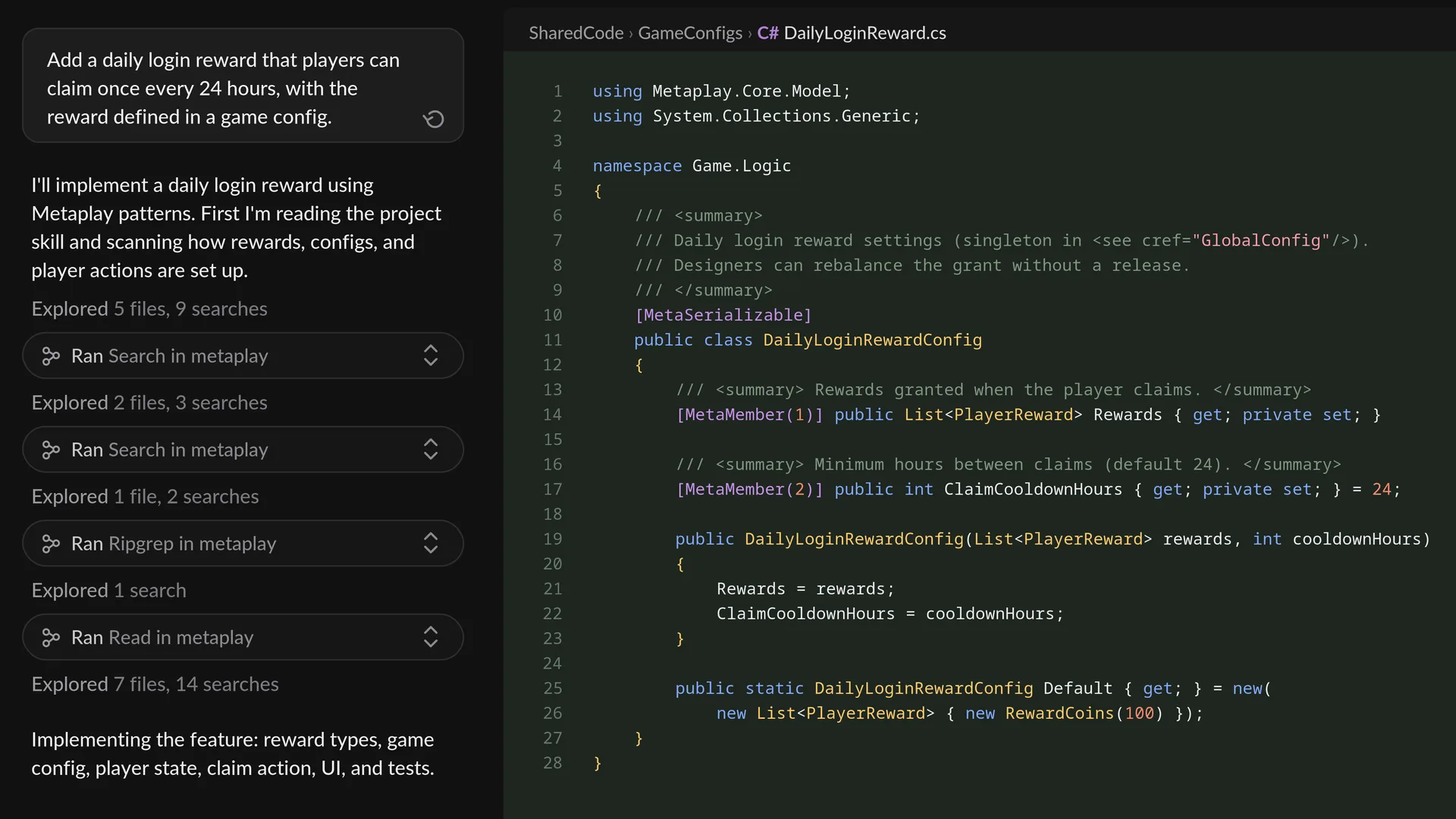Click the tool icon beside Ran Search under Explored 5 files
Viewport: 1456px width, 819px height.
pyautogui.click(x=51, y=356)
